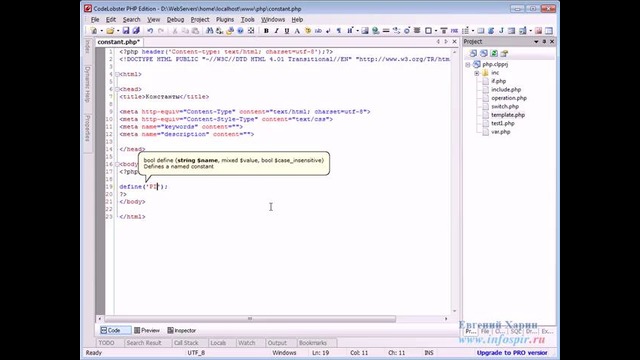The height and width of the screenshot is (360, 640).
Task: Click the Paste clipboard icon
Action: (196, 31)
